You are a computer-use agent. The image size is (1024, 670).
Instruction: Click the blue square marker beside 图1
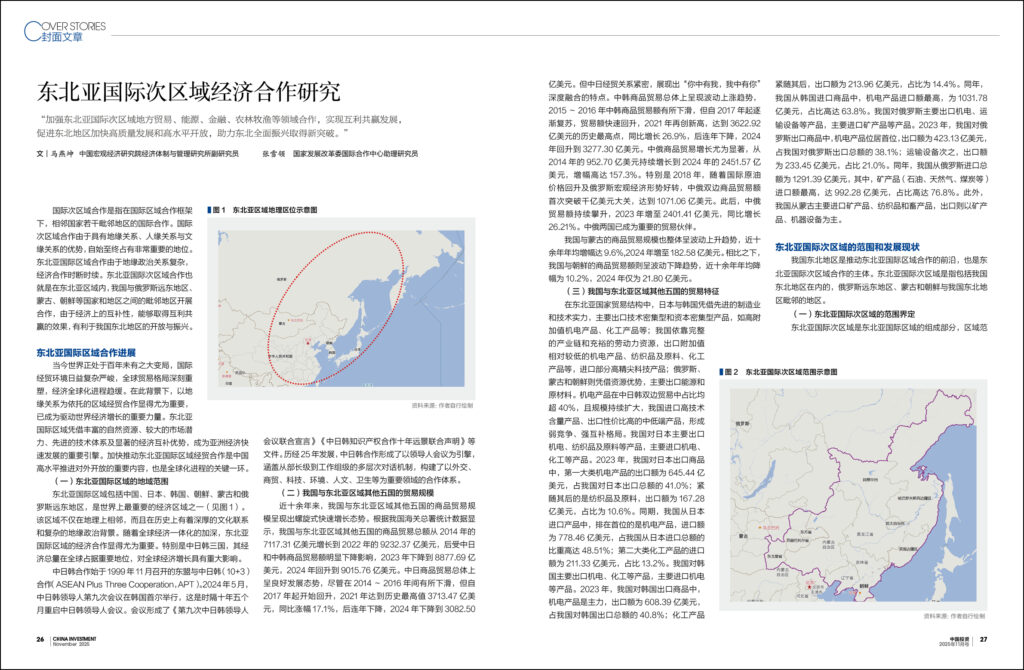pos(209,211)
